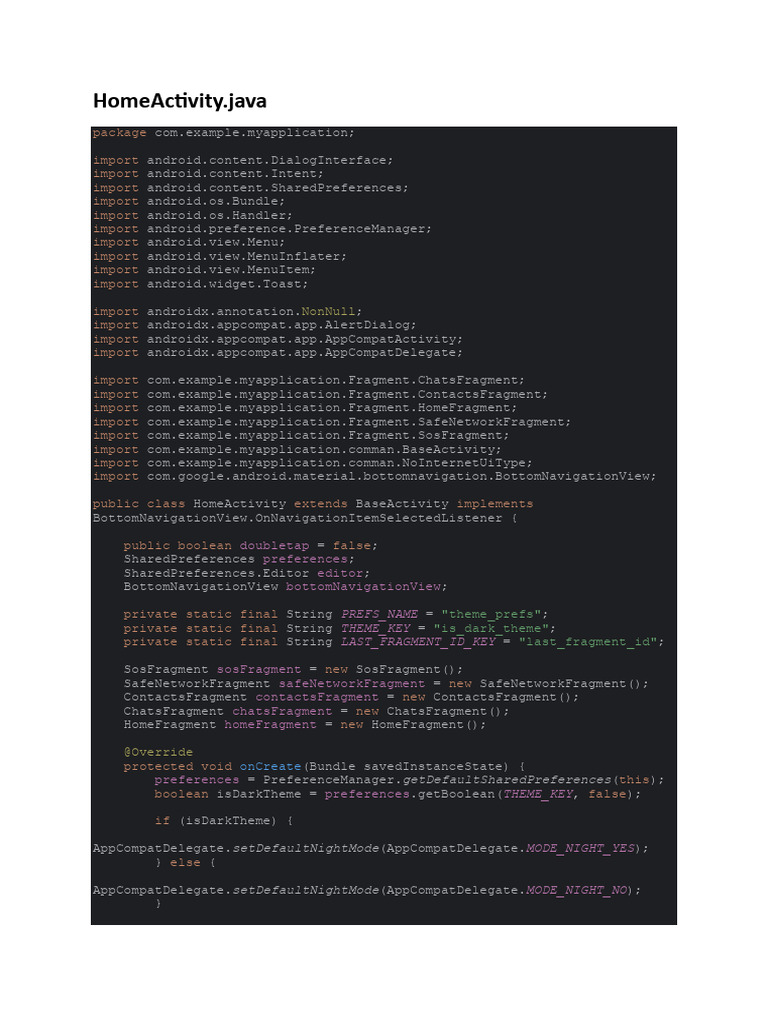Click the "is_dark_theme" string literal
768x1024 pixels.
click(x=491, y=628)
